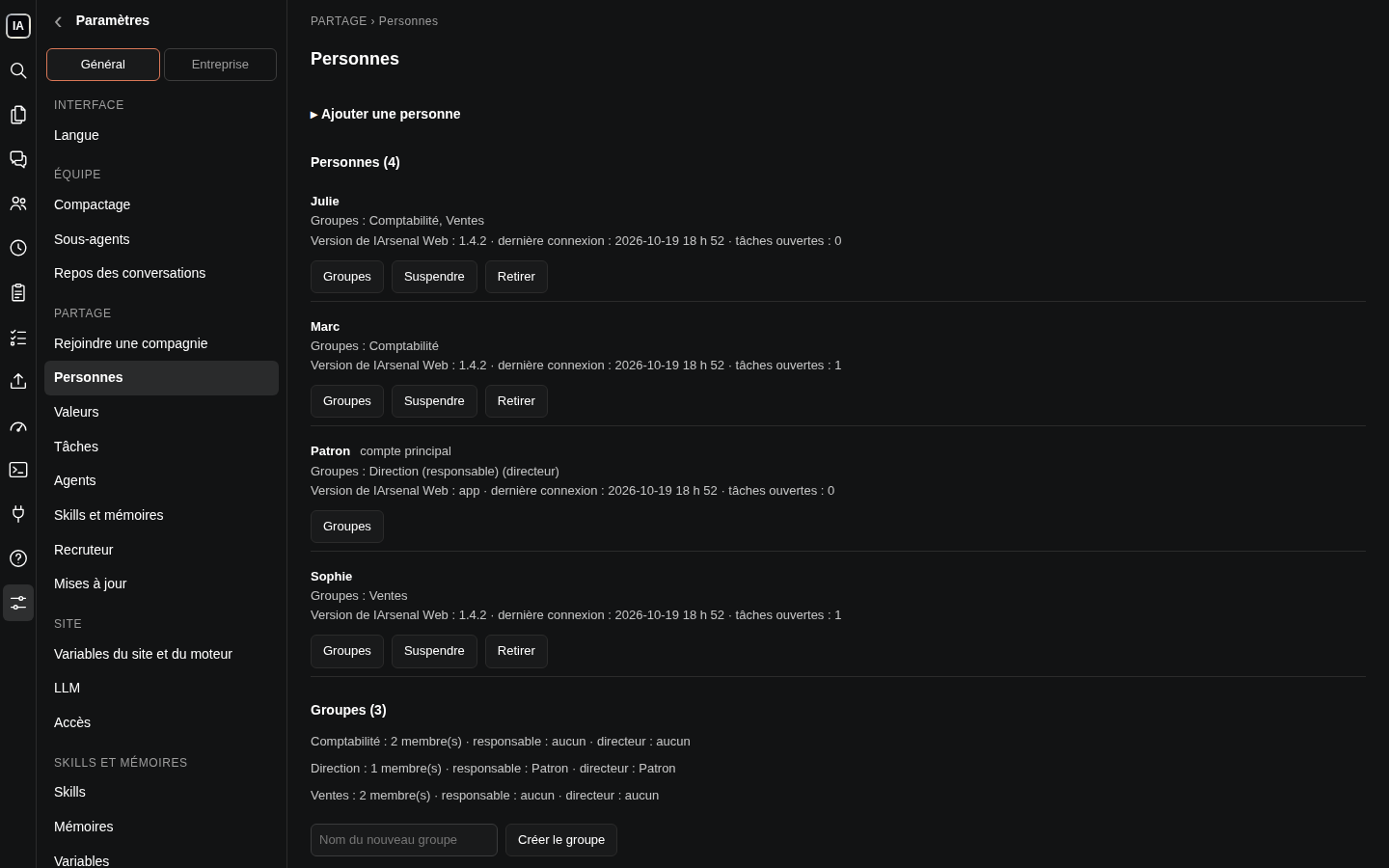The width and height of the screenshot is (1389, 868).
Task: Select the Général tab
Action: click(x=103, y=65)
